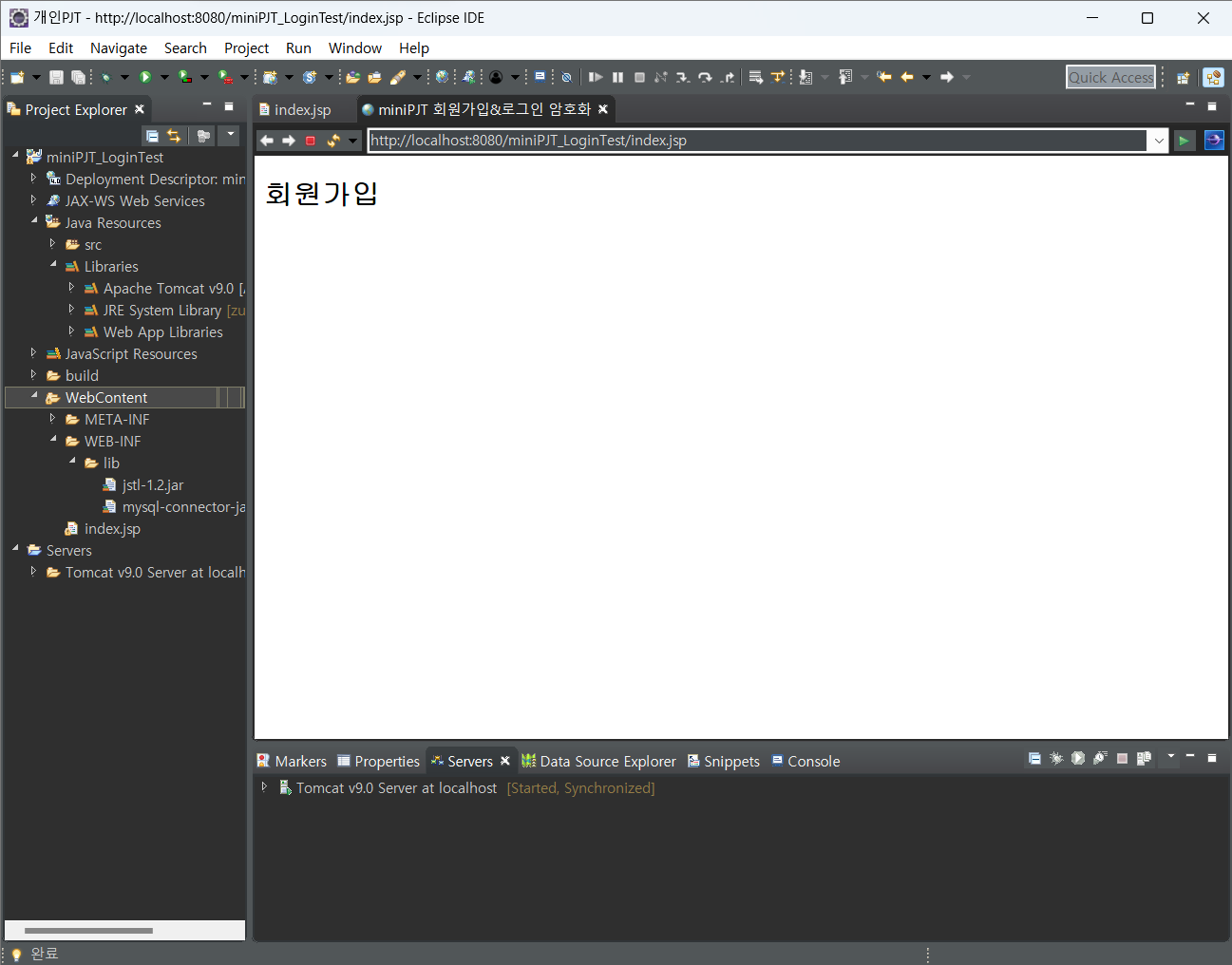
Task: Toggle Link with Editor in Project Explorer
Action: [174, 136]
